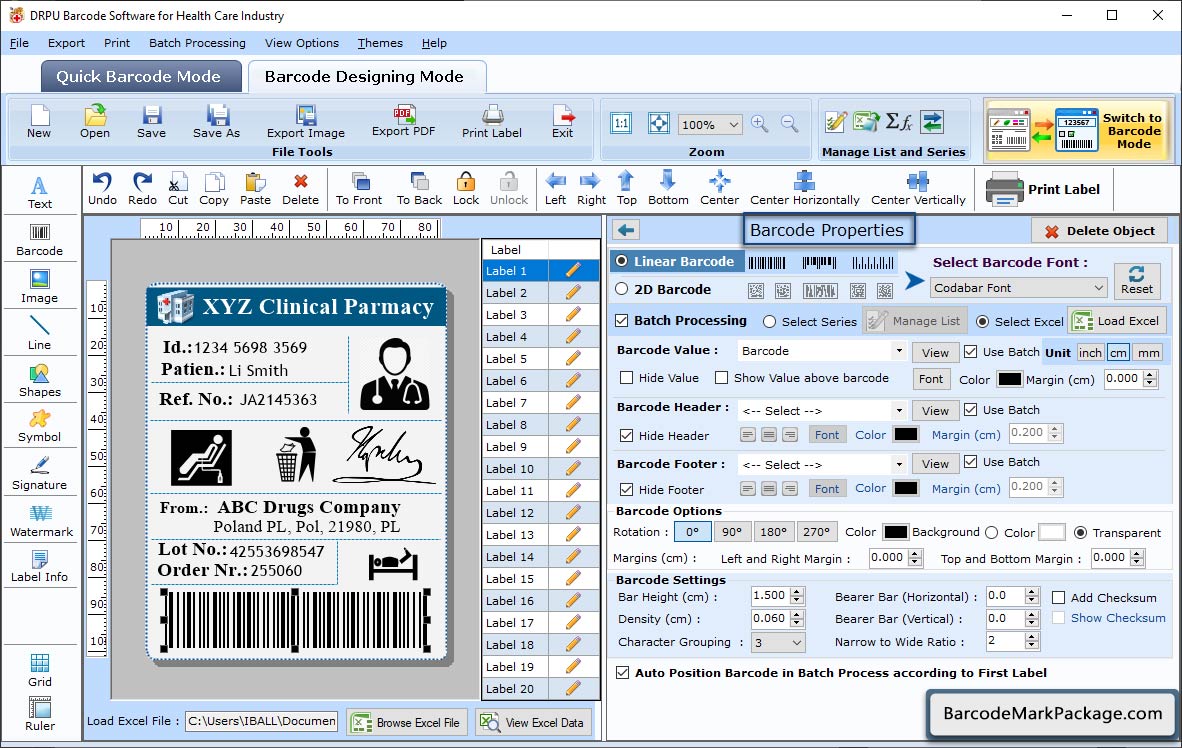Click the fit-to-window zoom icon
1182x748 pixels.
coord(659,123)
